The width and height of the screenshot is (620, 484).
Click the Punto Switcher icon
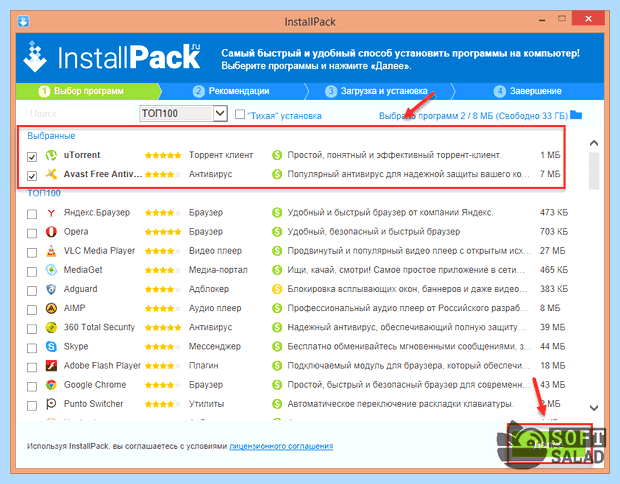click(x=51, y=404)
